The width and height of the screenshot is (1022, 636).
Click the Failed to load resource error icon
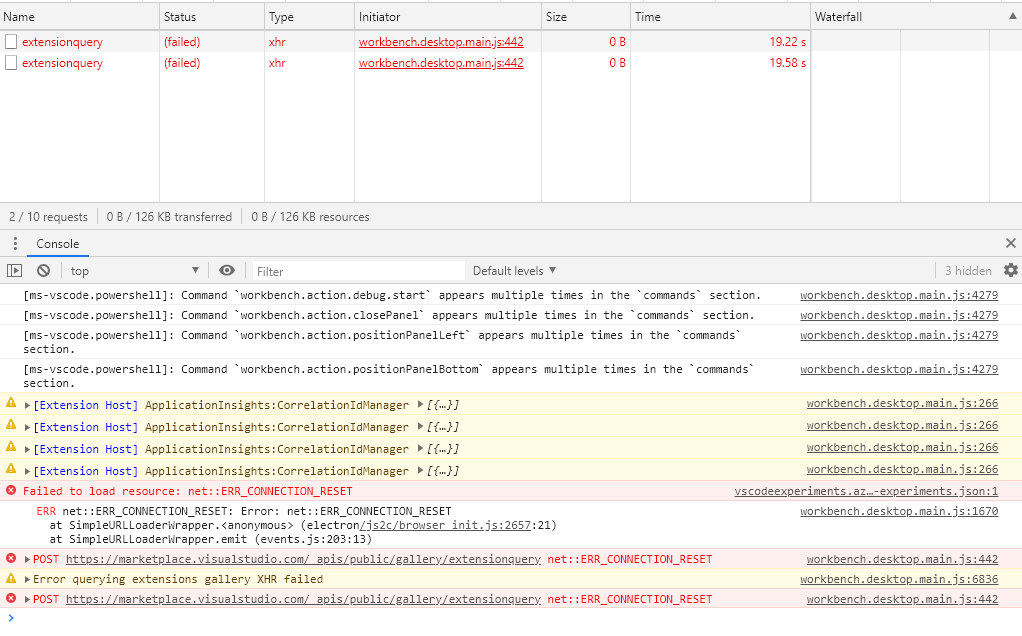(11, 491)
